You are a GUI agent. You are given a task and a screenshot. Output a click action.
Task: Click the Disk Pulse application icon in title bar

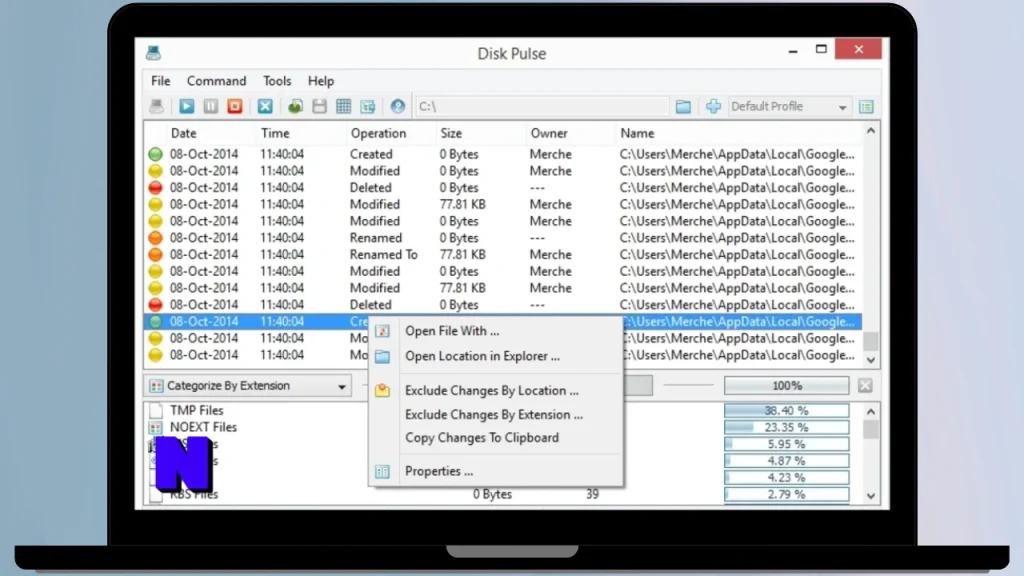click(x=154, y=53)
